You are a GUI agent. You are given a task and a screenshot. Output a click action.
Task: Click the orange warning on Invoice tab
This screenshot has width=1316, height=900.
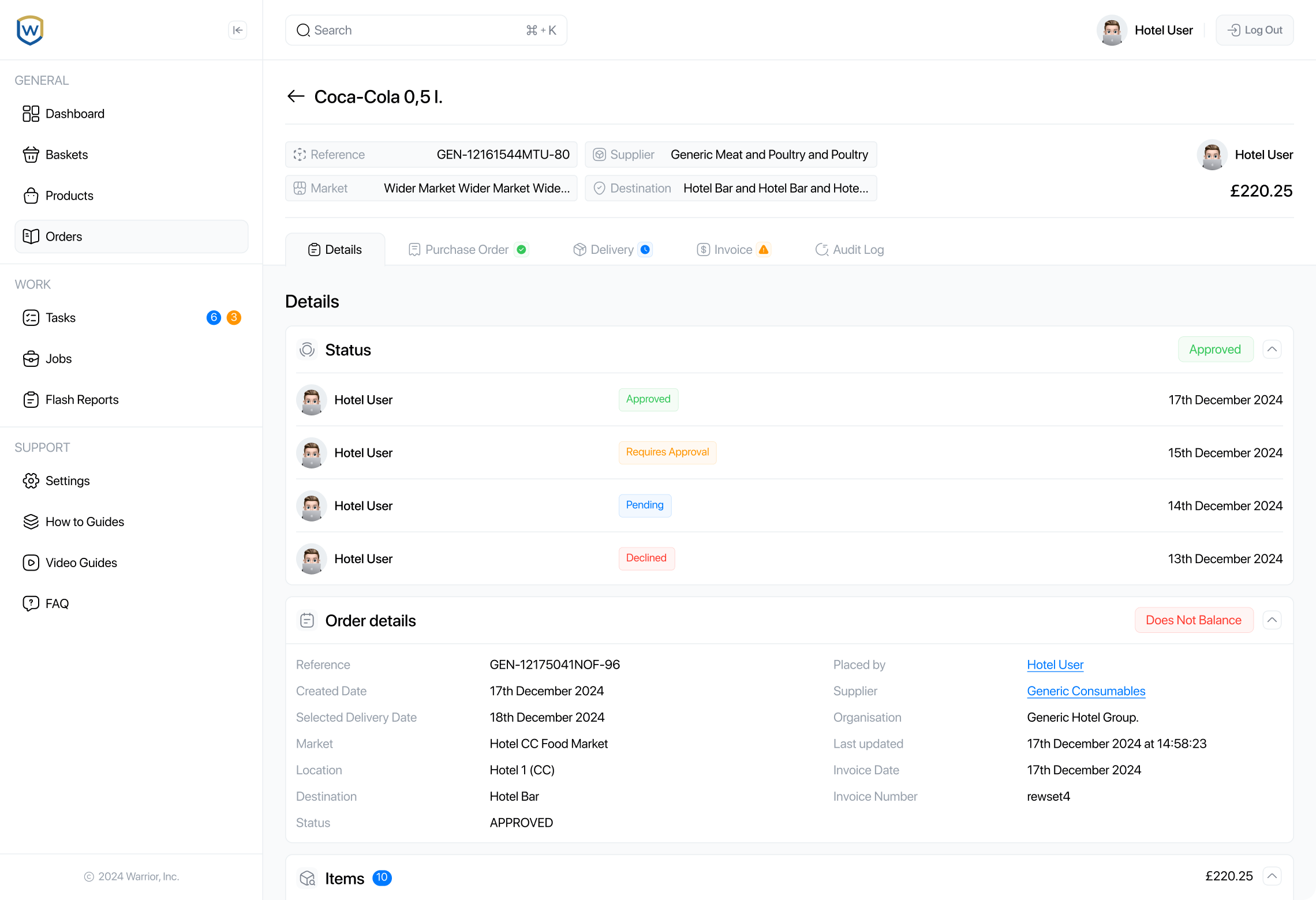764,250
